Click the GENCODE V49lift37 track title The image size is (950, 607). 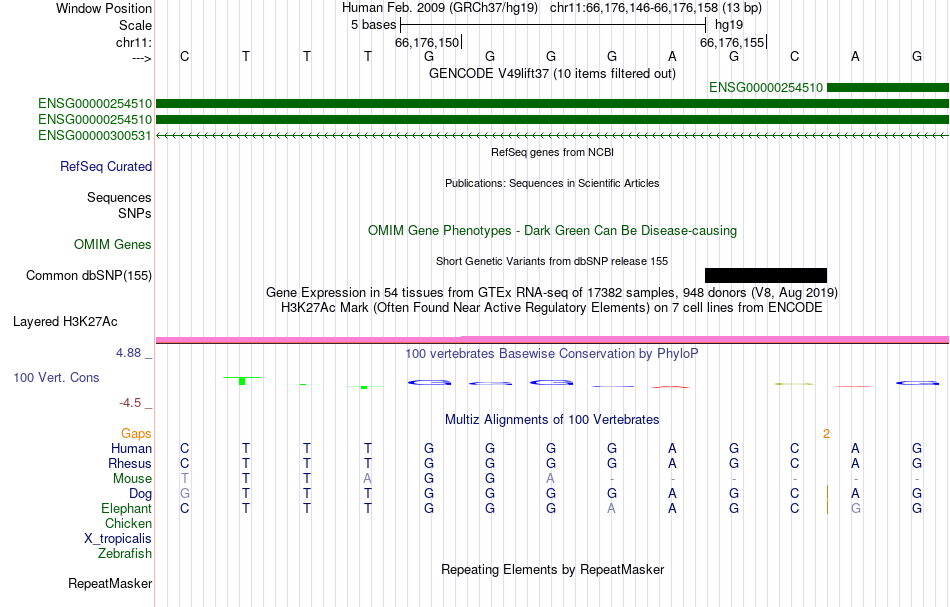click(552, 73)
